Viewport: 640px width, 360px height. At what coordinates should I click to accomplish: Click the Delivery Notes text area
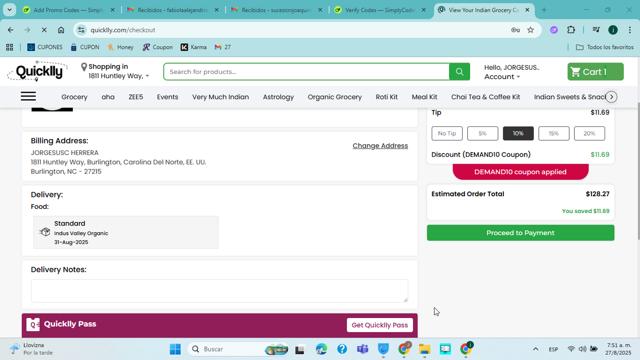coord(220,291)
